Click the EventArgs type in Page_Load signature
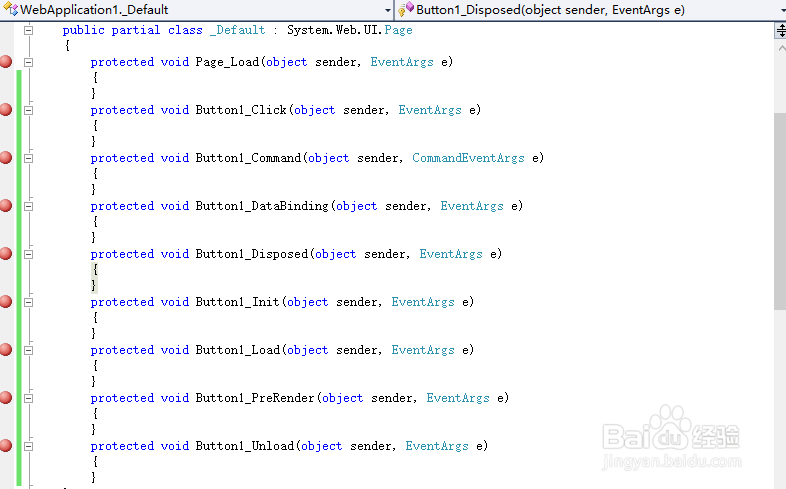The width and height of the screenshot is (786, 489). [402, 62]
